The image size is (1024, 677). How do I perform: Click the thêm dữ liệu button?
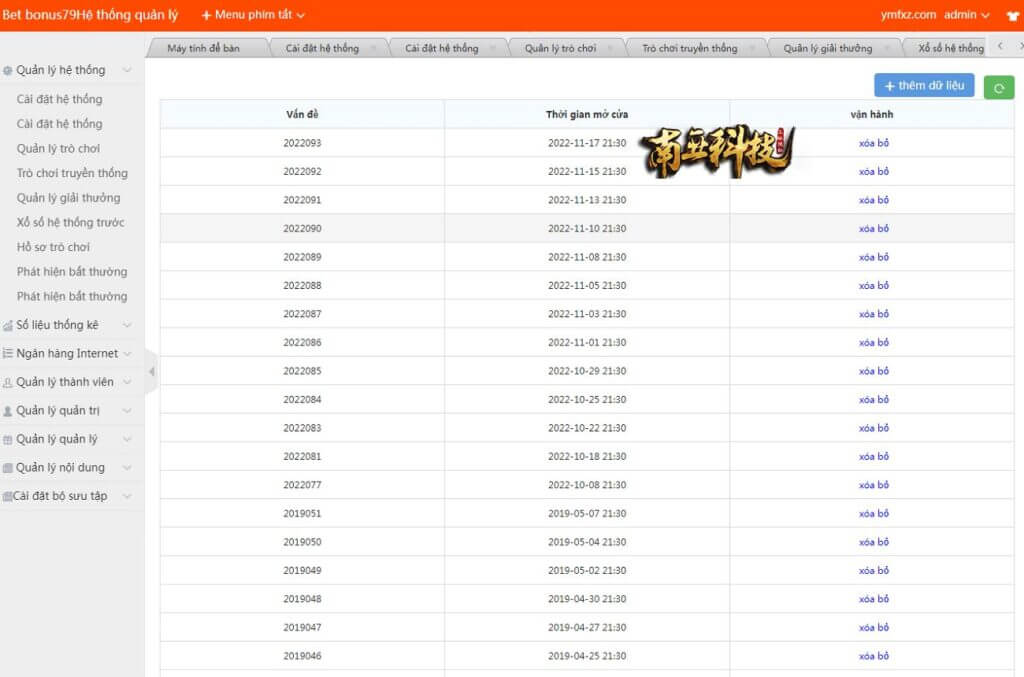tap(924, 86)
